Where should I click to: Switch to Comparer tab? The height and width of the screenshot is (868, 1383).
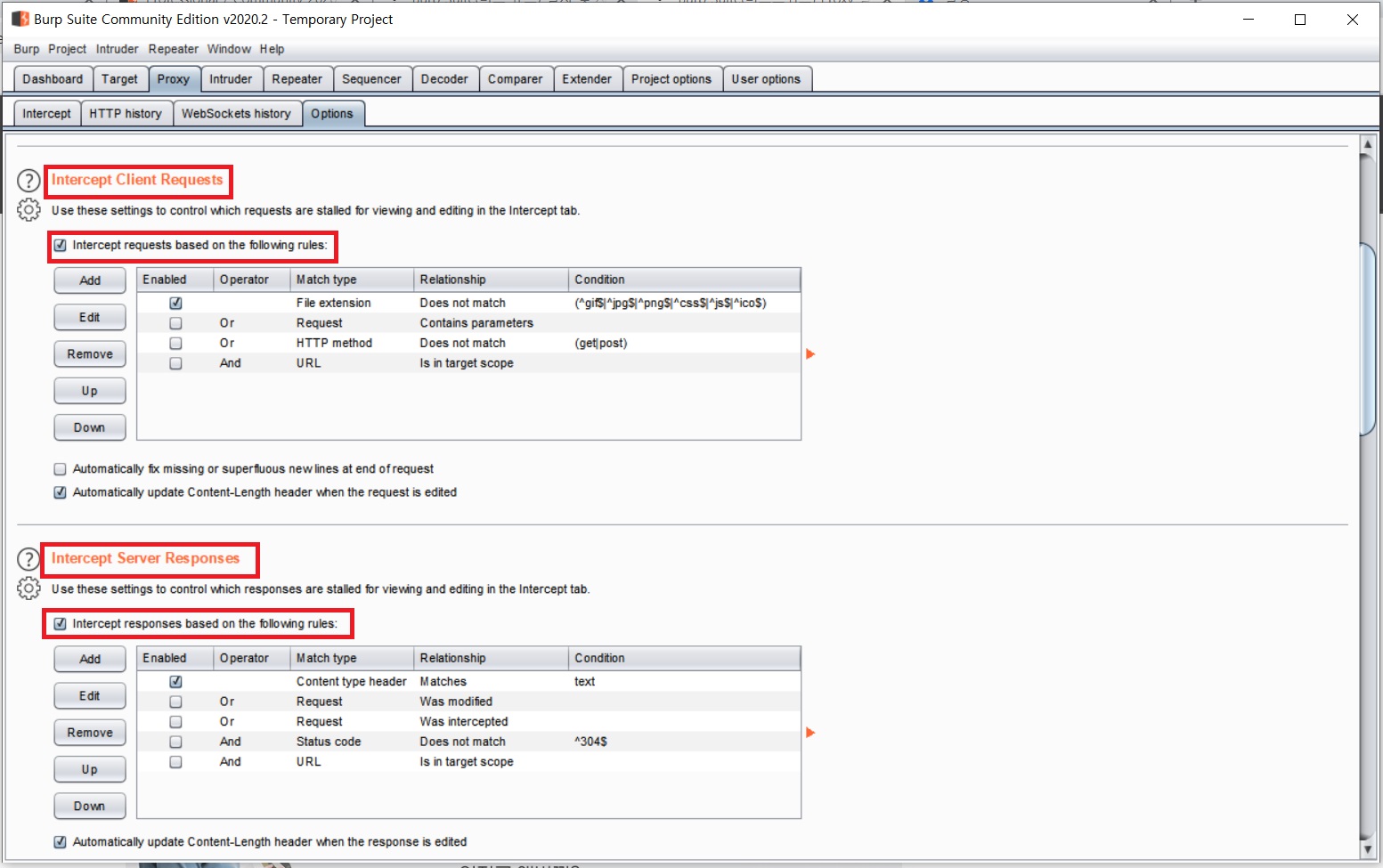point(516,79)
